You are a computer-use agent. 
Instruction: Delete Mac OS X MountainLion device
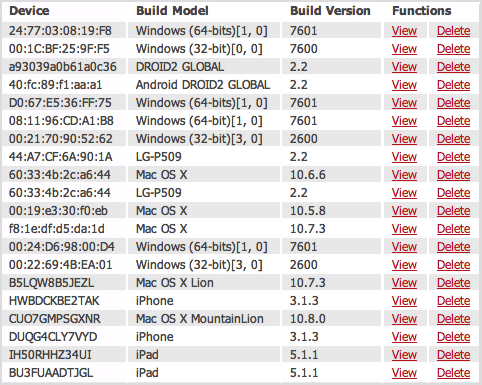pyautogui.click(x=454, y=319)
